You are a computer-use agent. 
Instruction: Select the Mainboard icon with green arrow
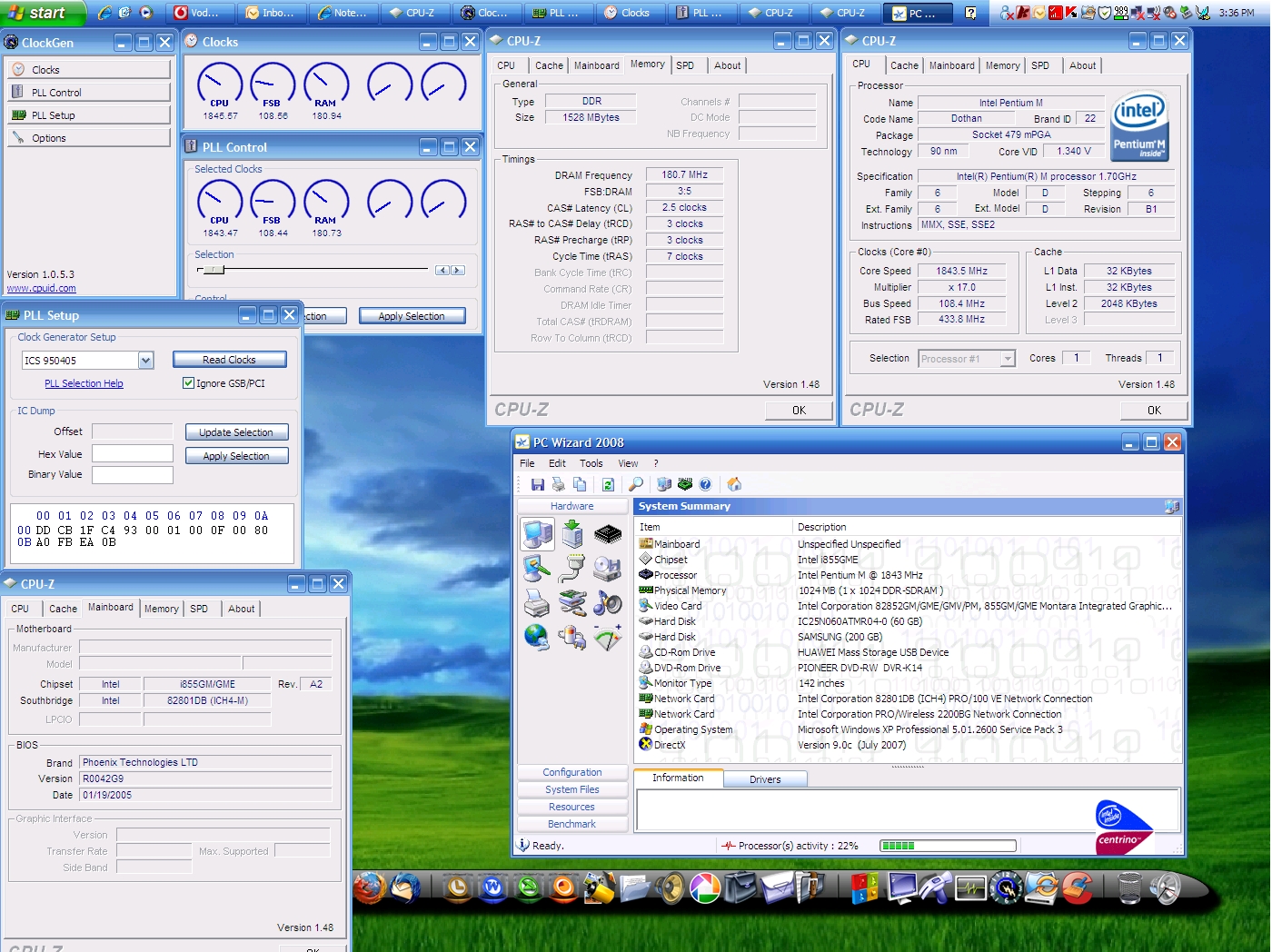tap(572, 534)
